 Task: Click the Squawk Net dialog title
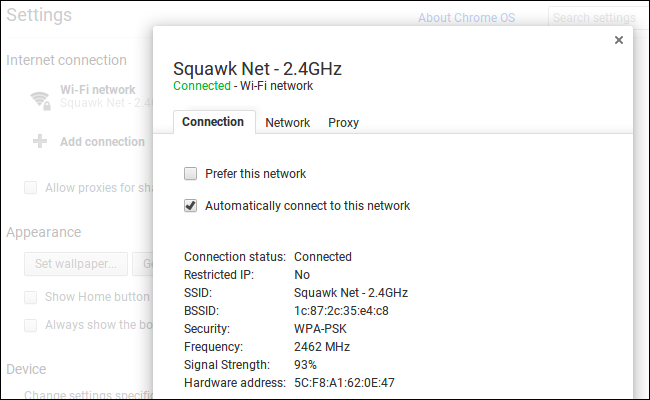click(x=257, y=68)
